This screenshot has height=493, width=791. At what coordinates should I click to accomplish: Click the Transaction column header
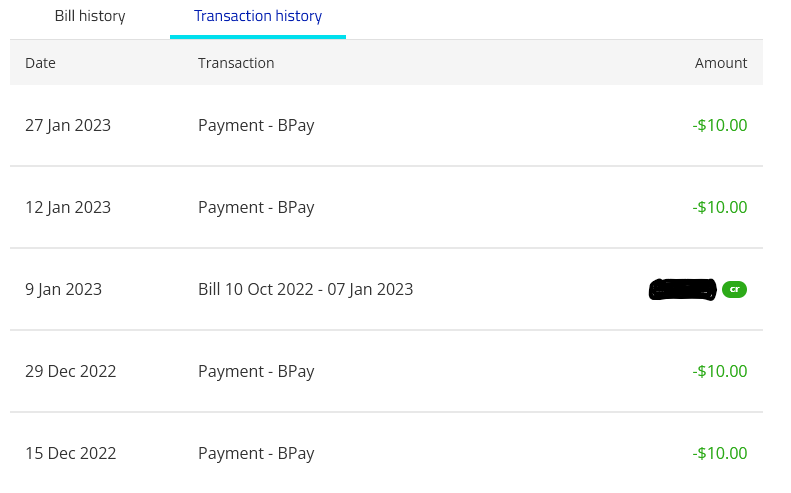pyautogui.click(x=236, y=63)
